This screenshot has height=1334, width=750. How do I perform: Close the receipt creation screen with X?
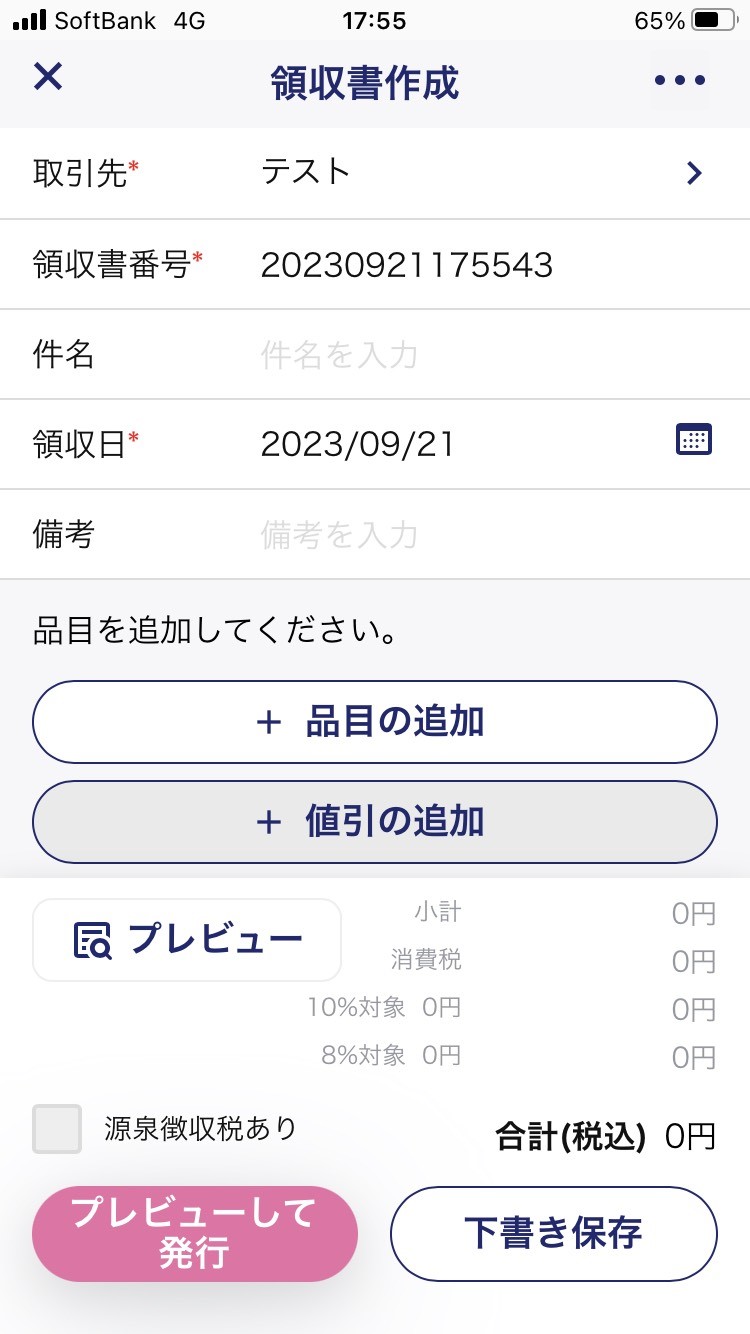pos(48,76)
